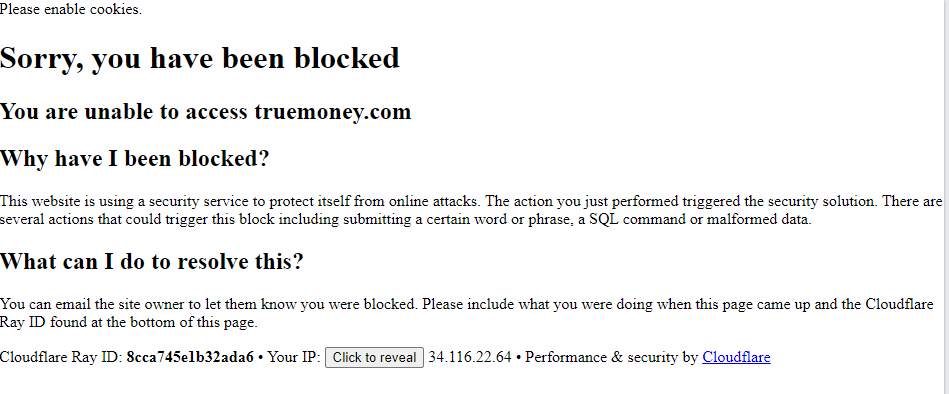Click the "Click to reveal" button

click(x=374, y=357)
